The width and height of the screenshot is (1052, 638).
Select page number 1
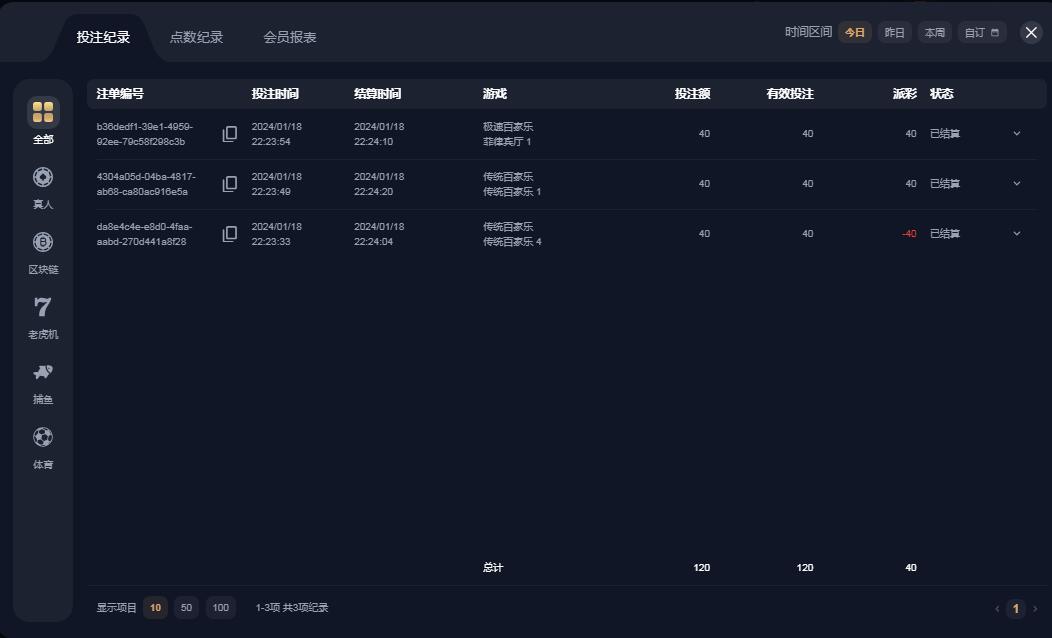coord(1016,608)
